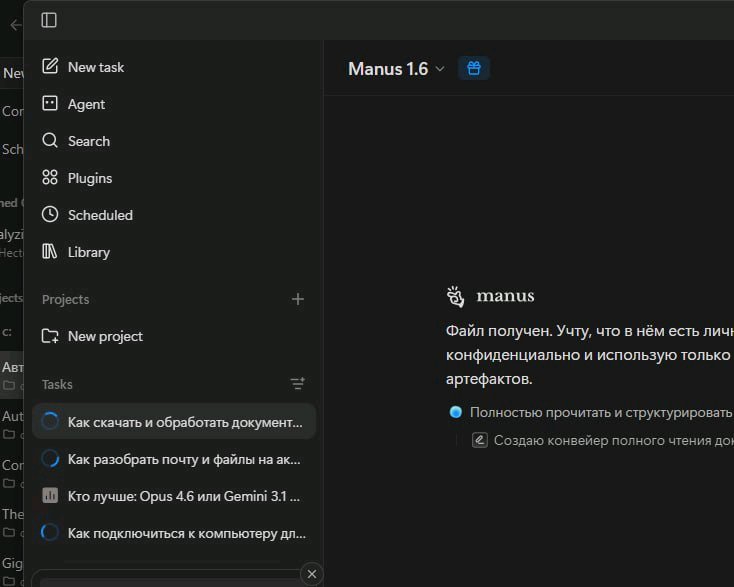Open task 'Как подключиться к компьютеру дл...'
The width and height of the screenshot is (734, 587).
tap(174, 533)
